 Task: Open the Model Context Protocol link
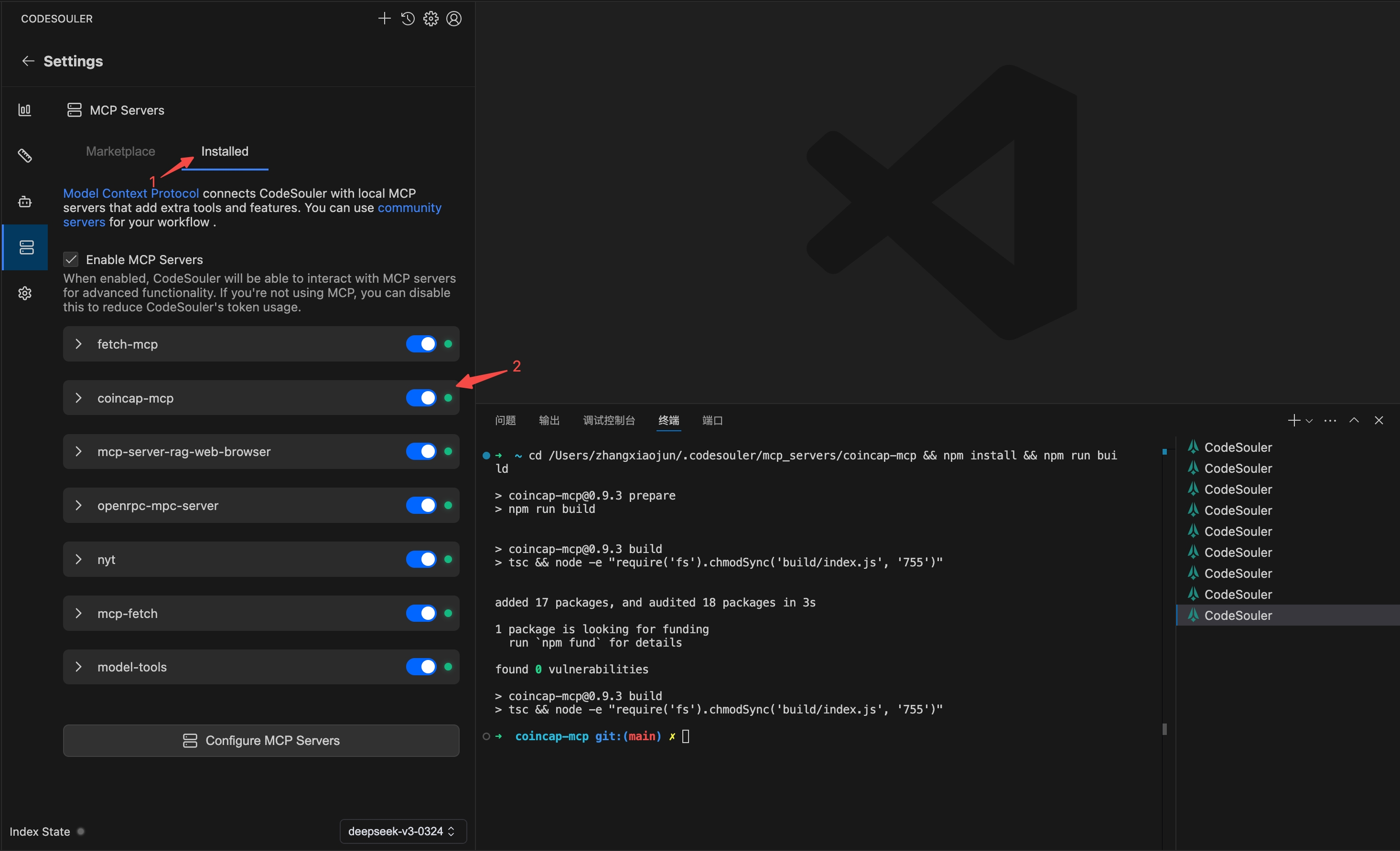(x=130, y=193)
